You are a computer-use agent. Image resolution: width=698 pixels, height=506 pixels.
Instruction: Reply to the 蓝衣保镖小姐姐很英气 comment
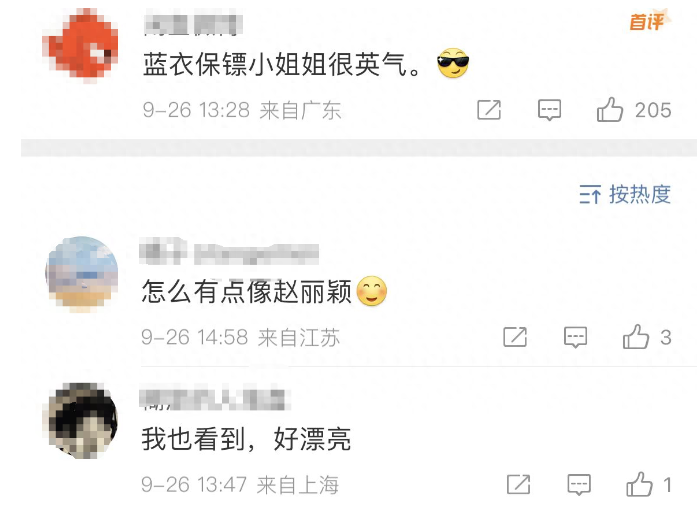point(550,110)
